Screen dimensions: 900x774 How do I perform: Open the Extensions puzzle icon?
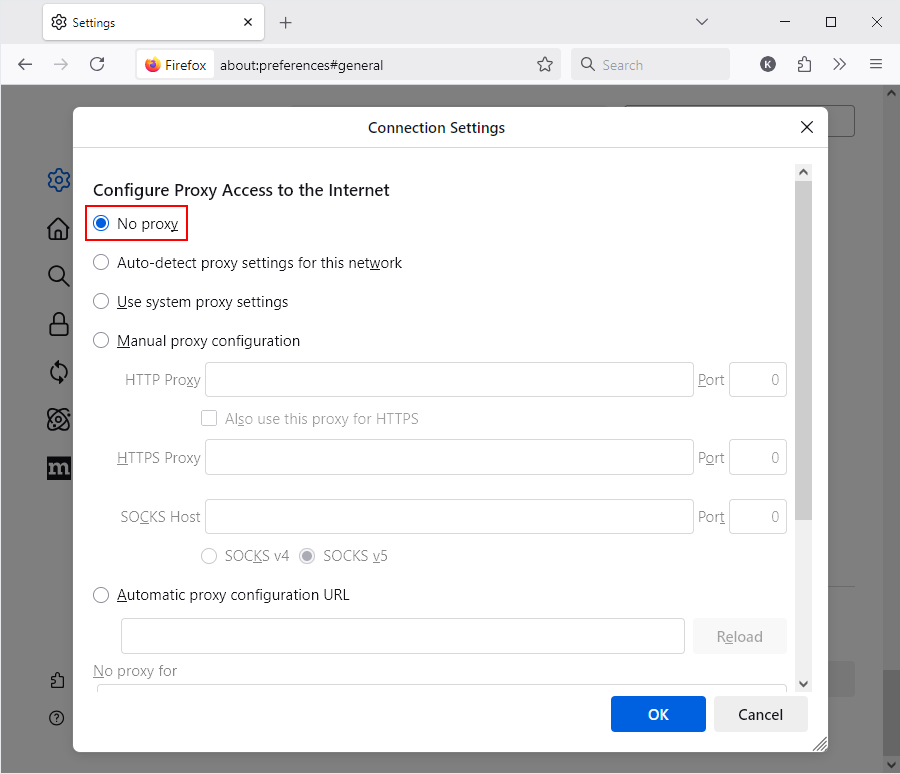pos(804,64)
